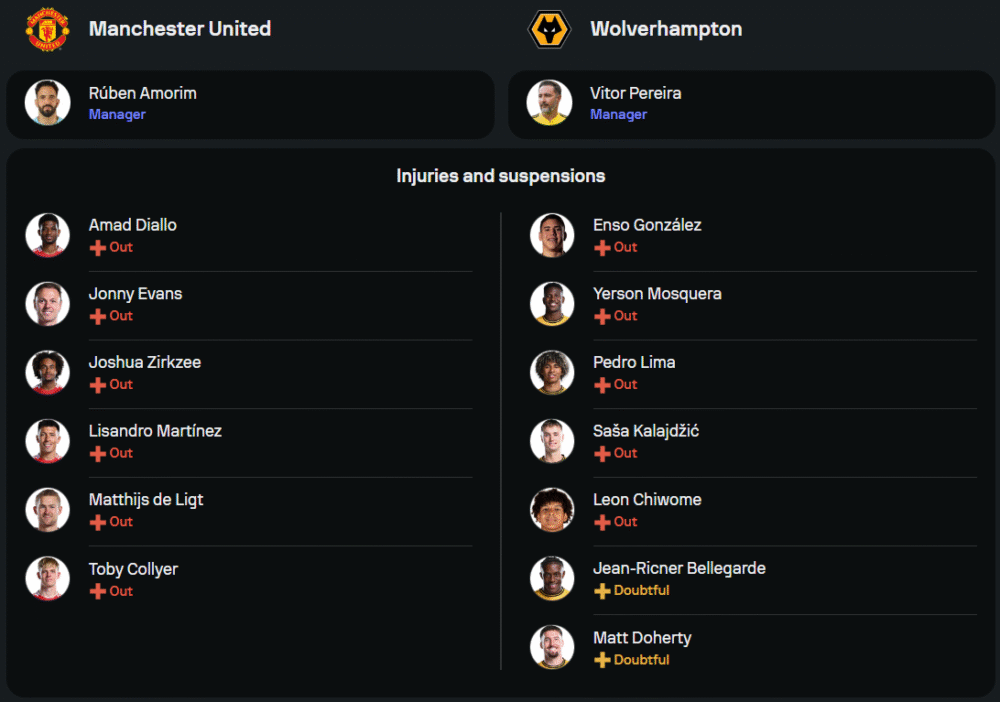Click Rúben Amorim's manager photo
The height and width of the screenshot is (702, 1000).
pyautogui.click(x=47, y=103)
